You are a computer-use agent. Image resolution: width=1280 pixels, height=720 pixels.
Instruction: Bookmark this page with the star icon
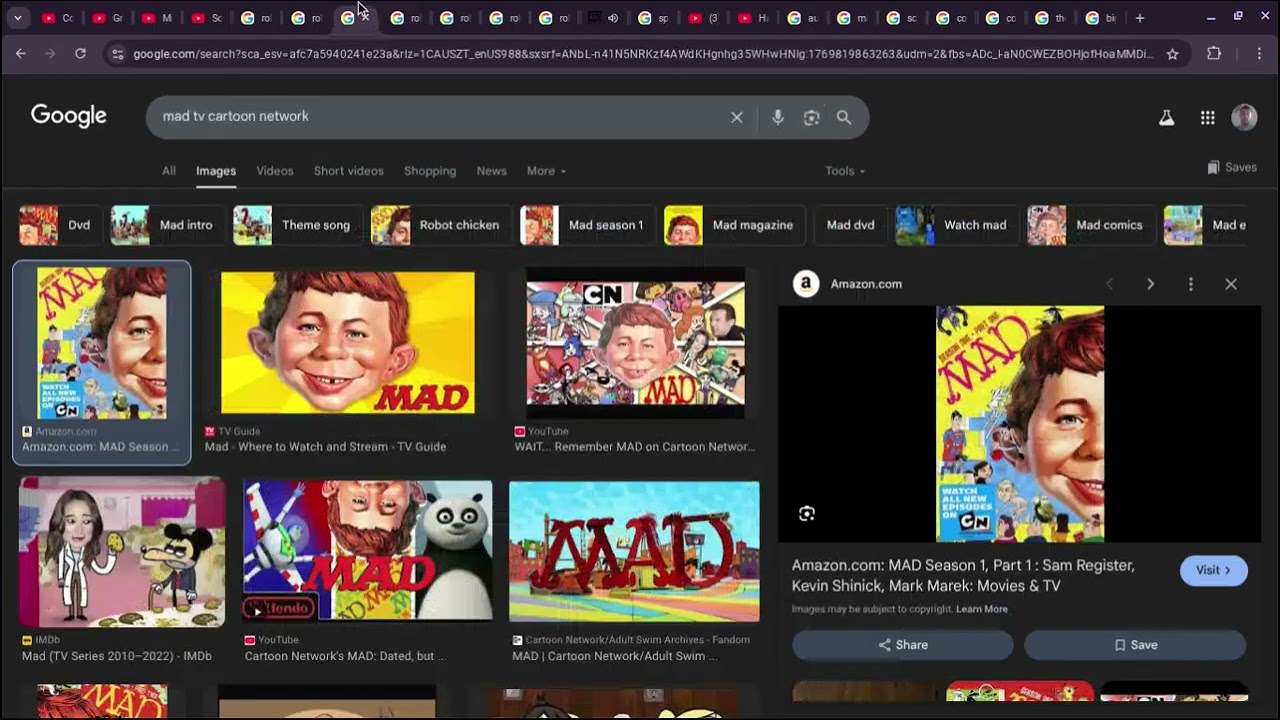1172,53
